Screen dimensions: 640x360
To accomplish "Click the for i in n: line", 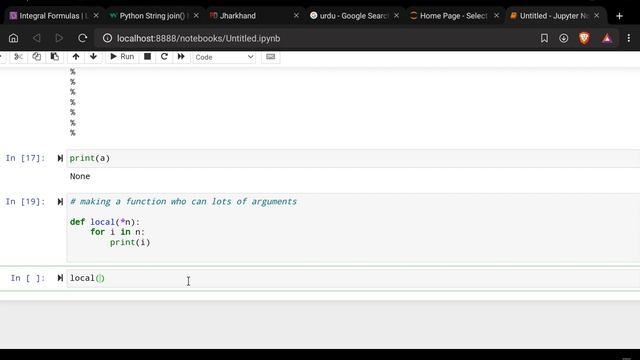I will click(x=118, y=232).
